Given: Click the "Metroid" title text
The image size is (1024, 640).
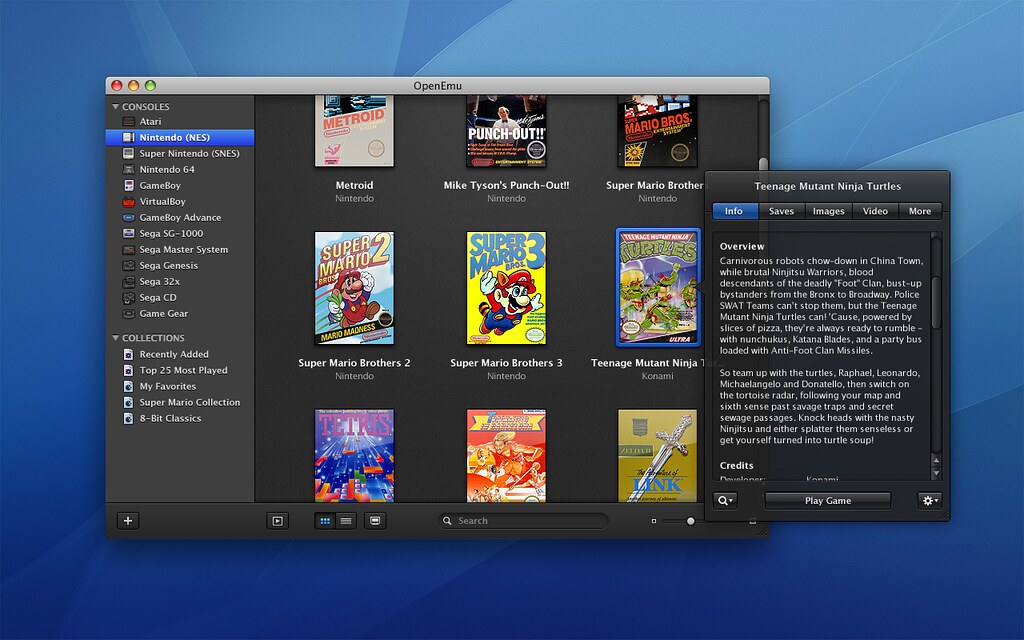Looking at the screenshot, I should (355, 185).
